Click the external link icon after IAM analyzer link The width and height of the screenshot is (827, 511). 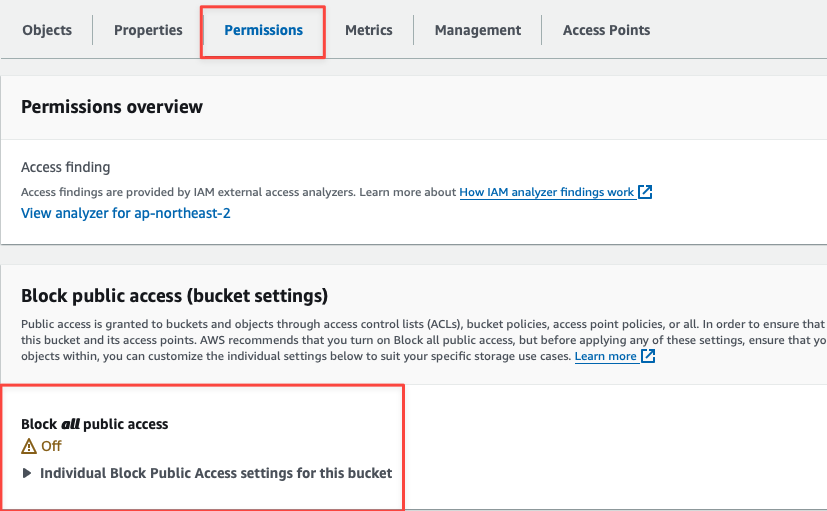(x=645, y=192)
